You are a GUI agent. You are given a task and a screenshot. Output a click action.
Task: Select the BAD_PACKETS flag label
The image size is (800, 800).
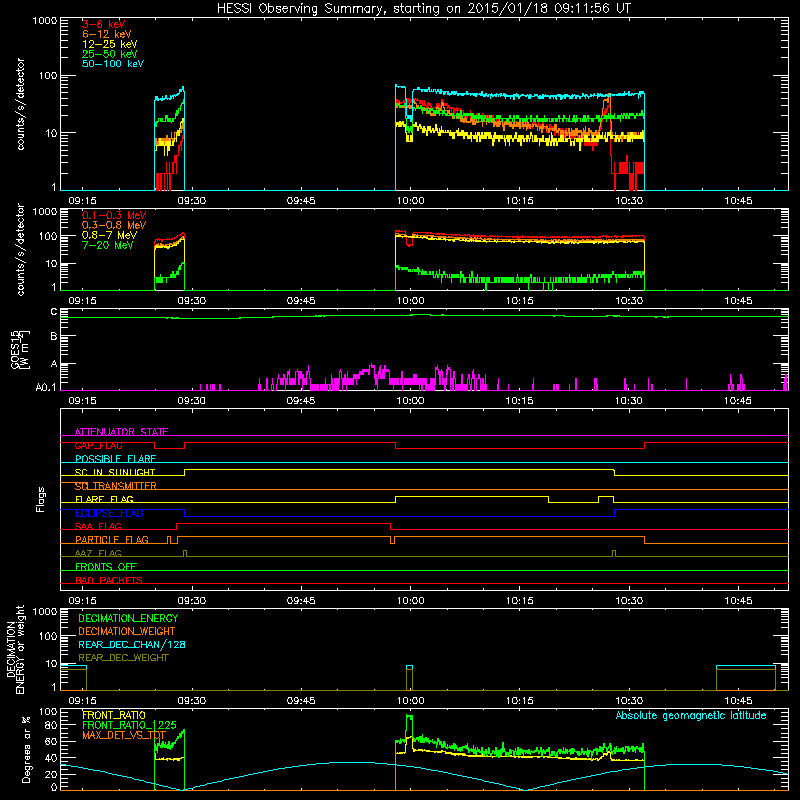[109, 580]
